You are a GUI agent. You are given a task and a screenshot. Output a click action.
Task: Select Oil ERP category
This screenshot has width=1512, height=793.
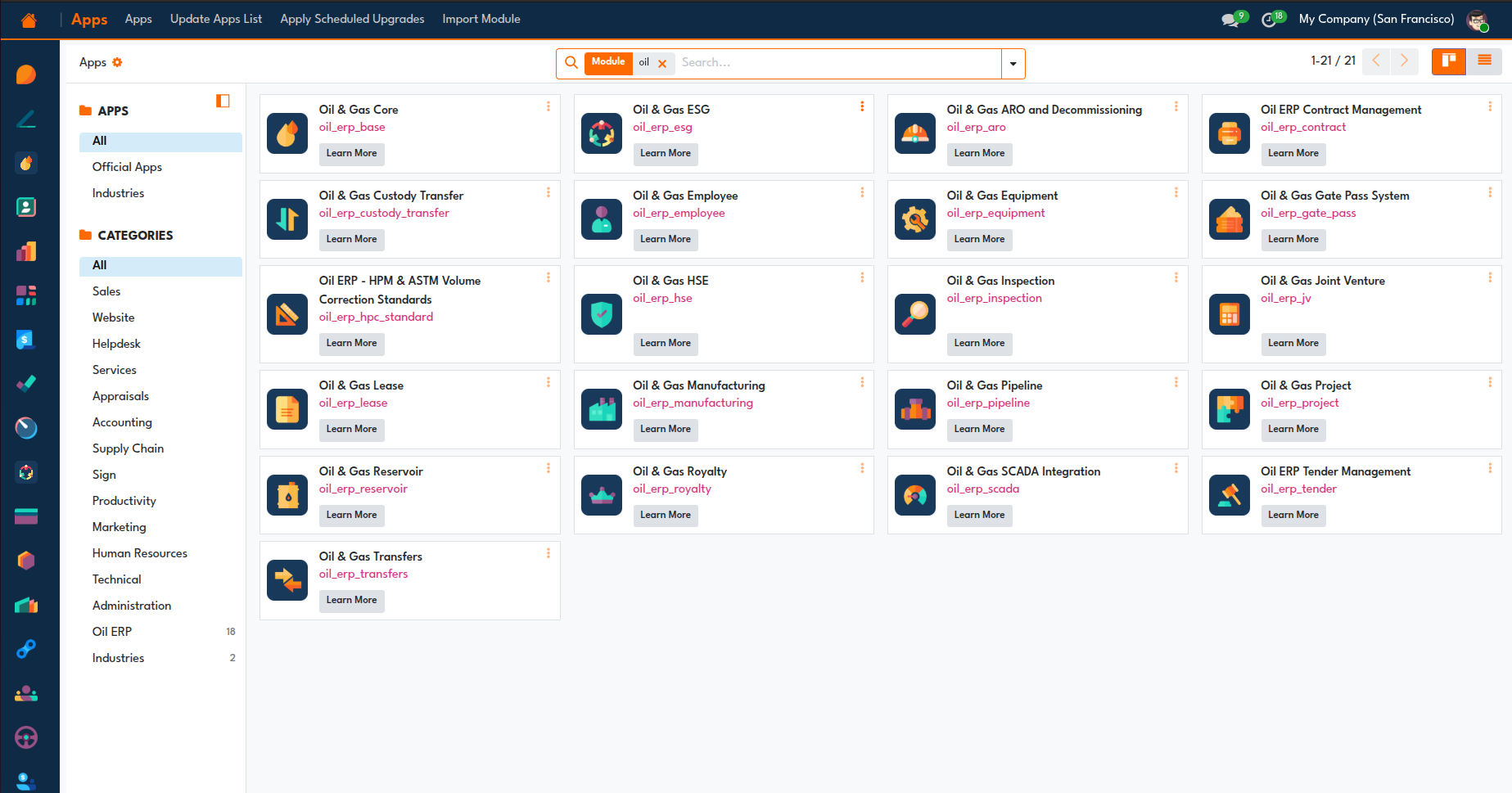(x=160, y=632)
